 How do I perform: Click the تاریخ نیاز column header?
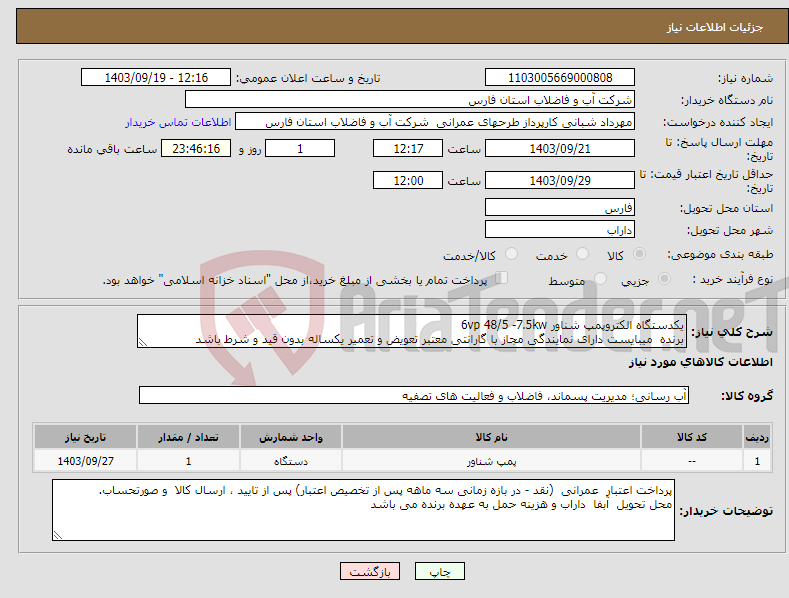click(x=86, y=437)
